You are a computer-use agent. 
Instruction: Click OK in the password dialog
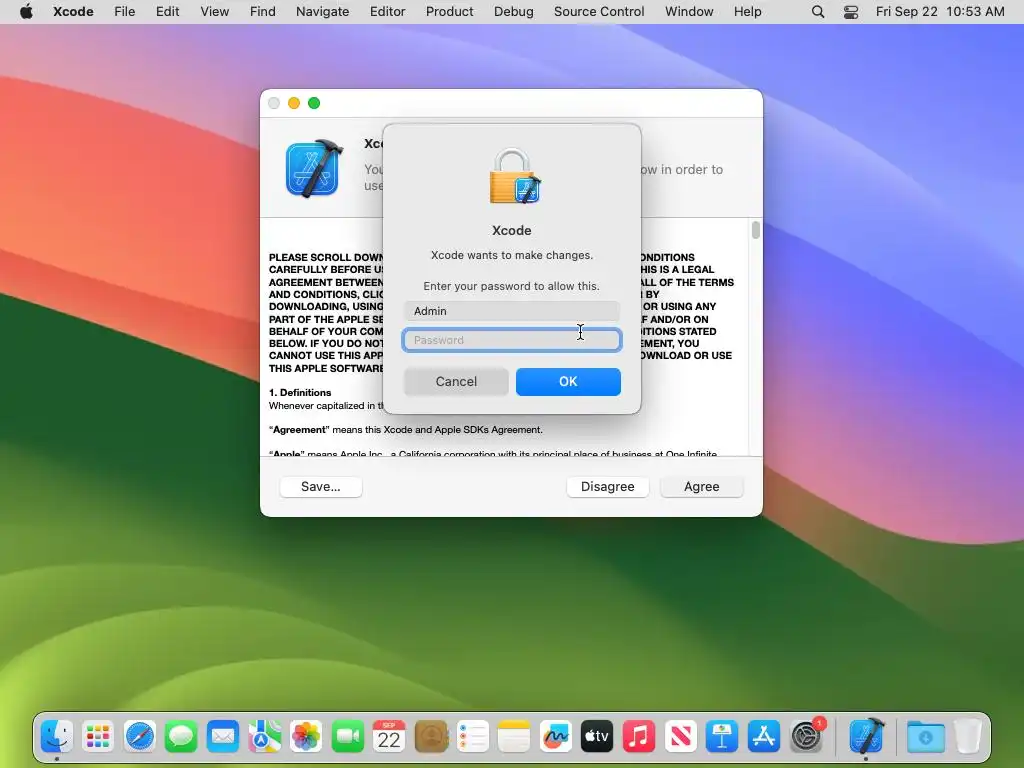coord(568,381)
